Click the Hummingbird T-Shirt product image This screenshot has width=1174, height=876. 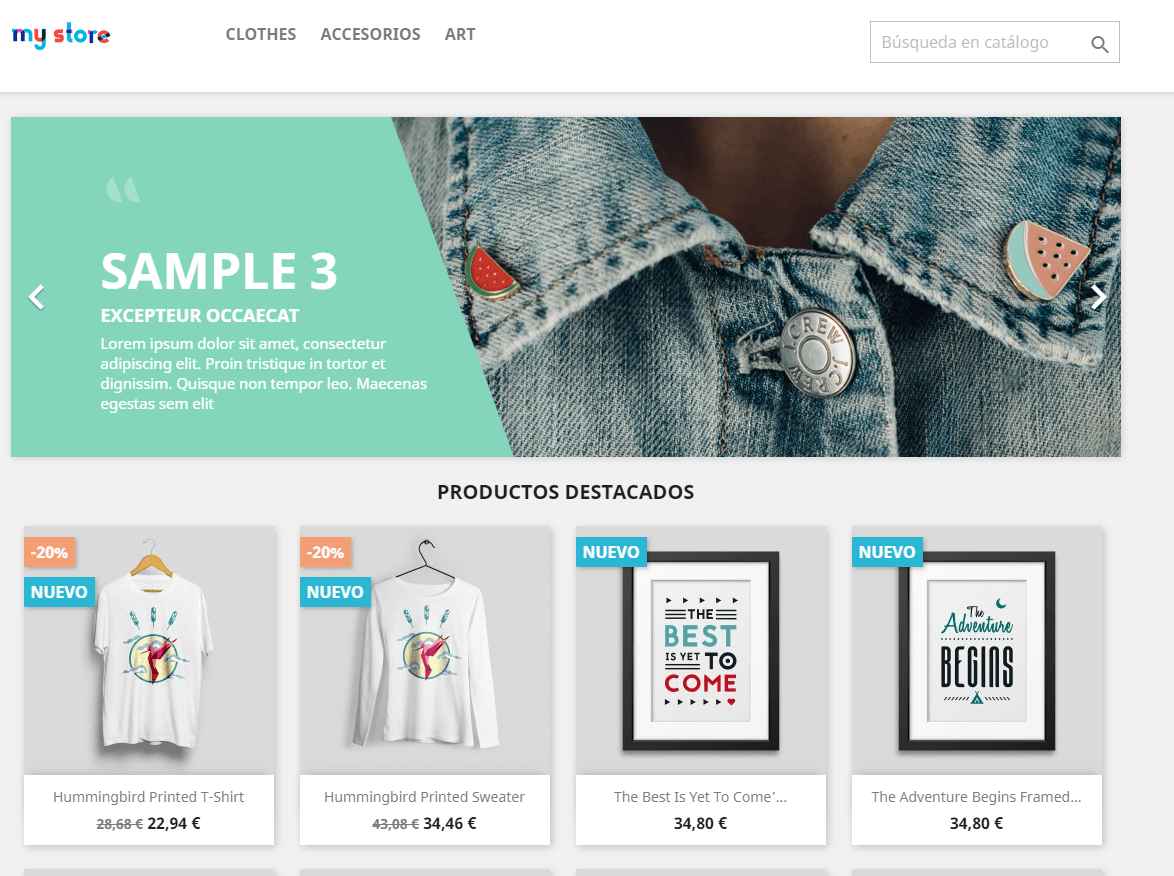click(149, 651)
